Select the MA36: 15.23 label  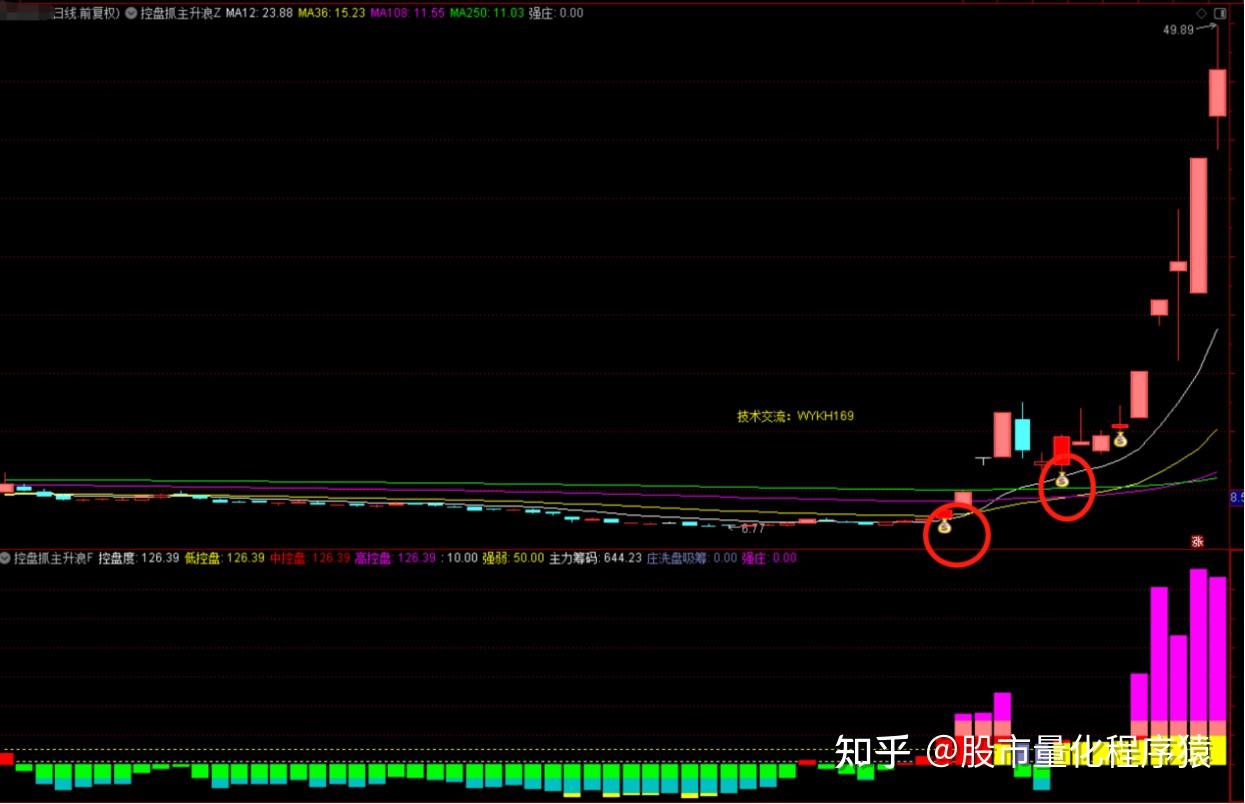coord(332,13)
